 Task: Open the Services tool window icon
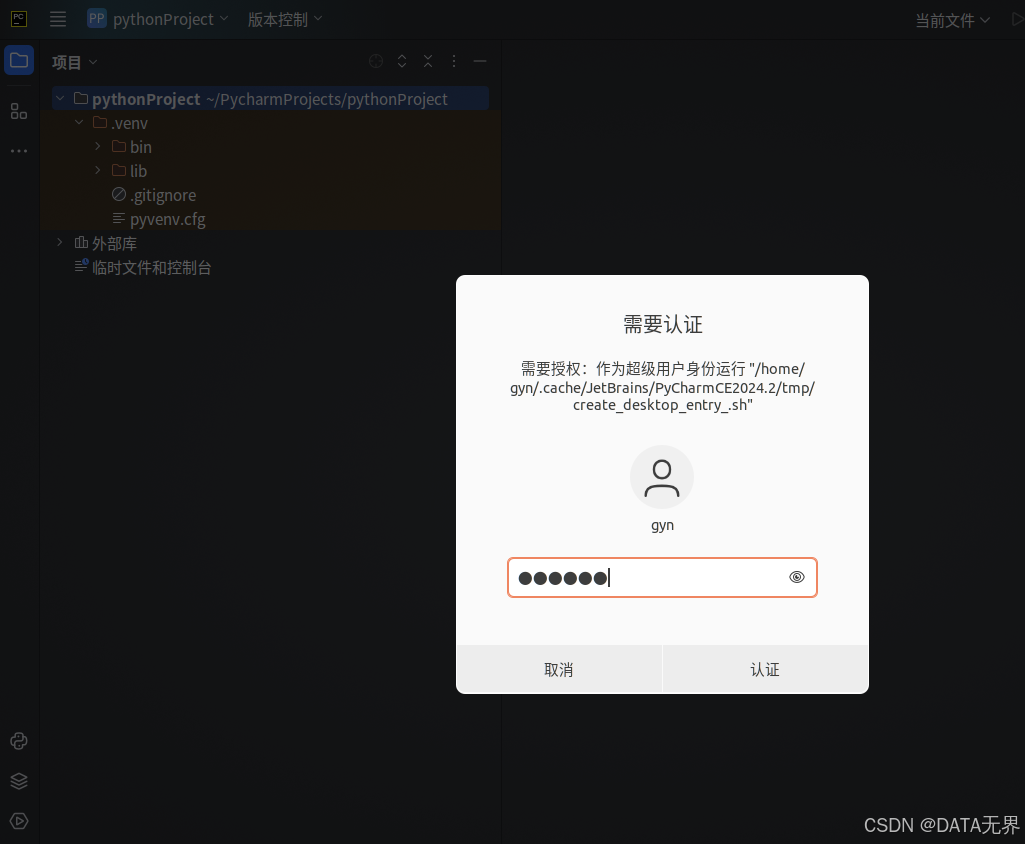19,820
